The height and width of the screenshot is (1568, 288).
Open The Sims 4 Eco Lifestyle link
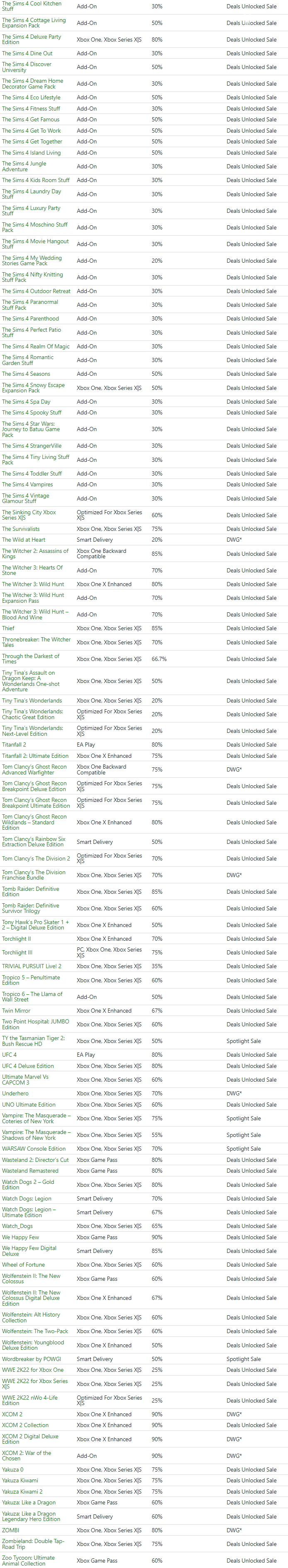tap(31, 97)
